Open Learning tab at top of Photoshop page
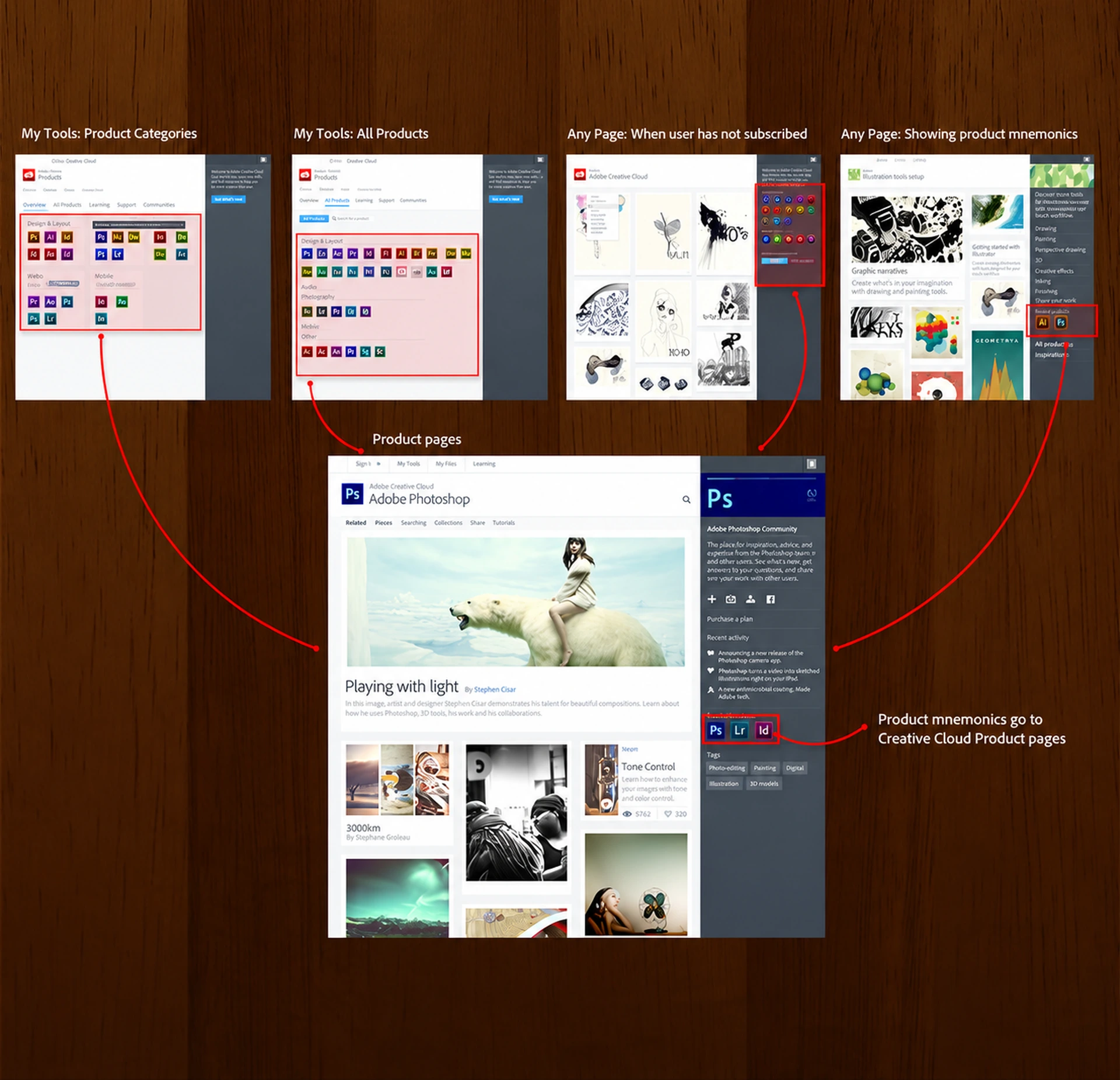This screenshot has height=1080, width=1120. click(484, 464)
